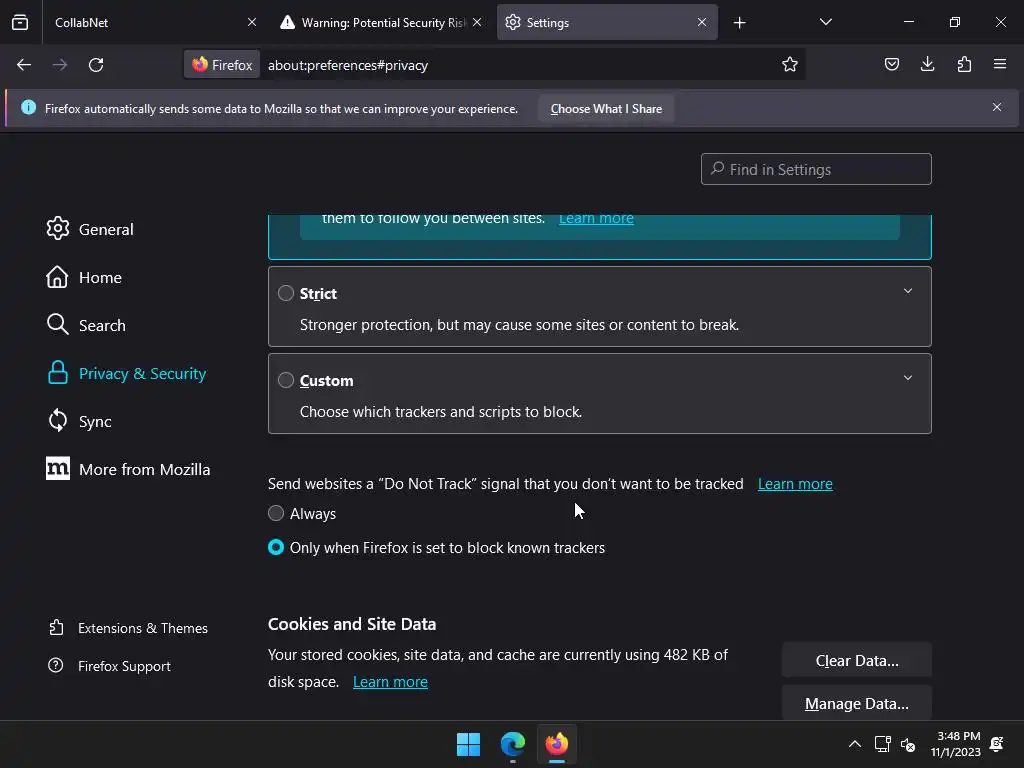The image size is (1024, 768).
Task: Click Choose What I Share button
Action: [606, 109]
